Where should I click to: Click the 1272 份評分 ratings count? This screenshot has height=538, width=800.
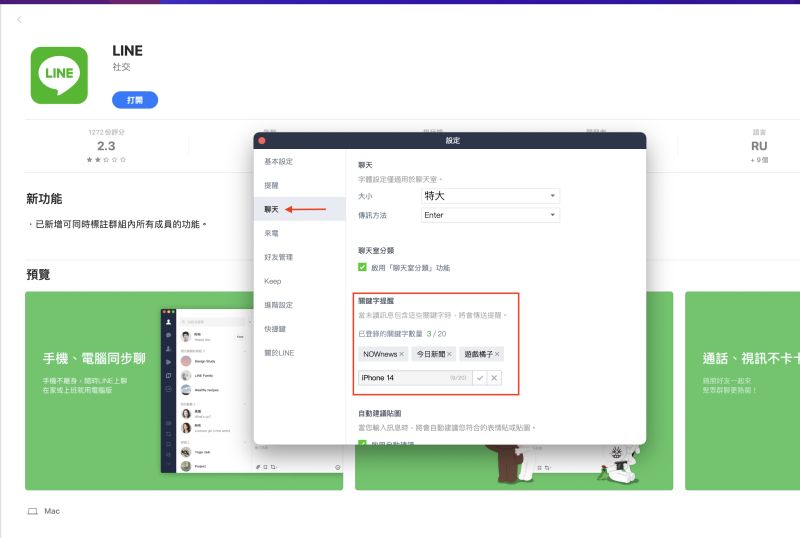pyautogui.click(x=106, y=132)
